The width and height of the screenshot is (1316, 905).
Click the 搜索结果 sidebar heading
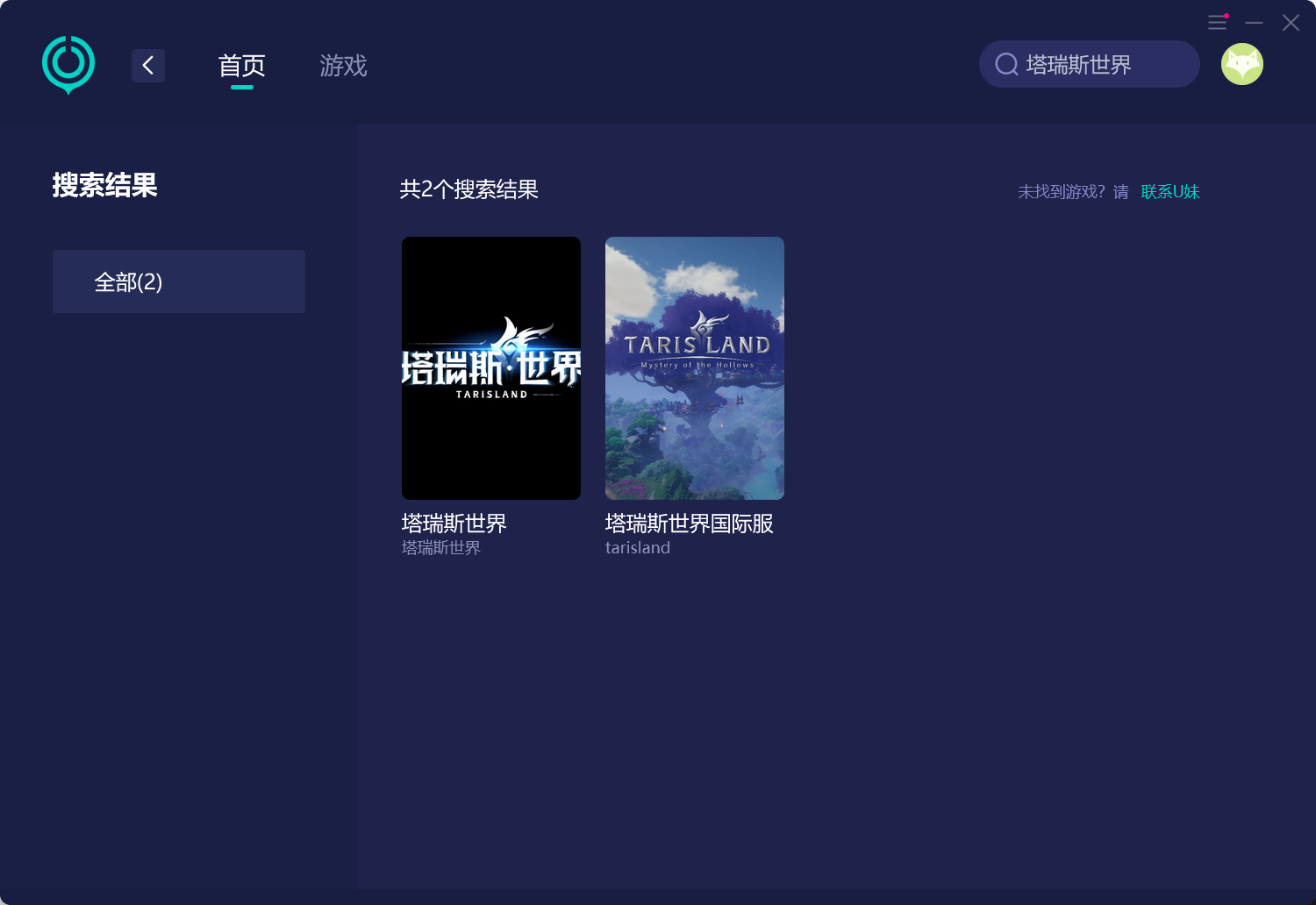click(x=105, y=185)
